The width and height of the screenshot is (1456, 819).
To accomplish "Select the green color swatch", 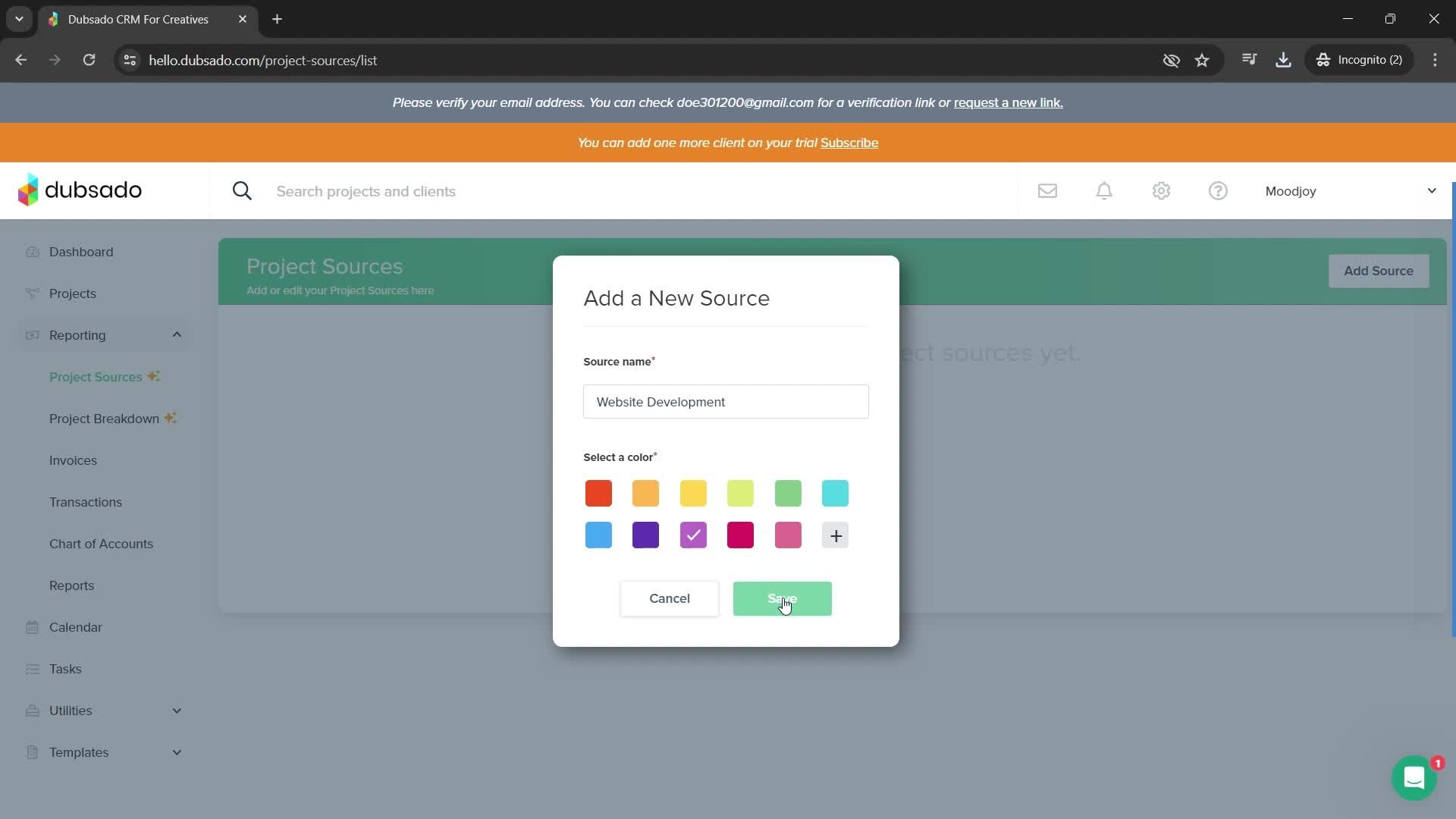I will coord(788,494).
